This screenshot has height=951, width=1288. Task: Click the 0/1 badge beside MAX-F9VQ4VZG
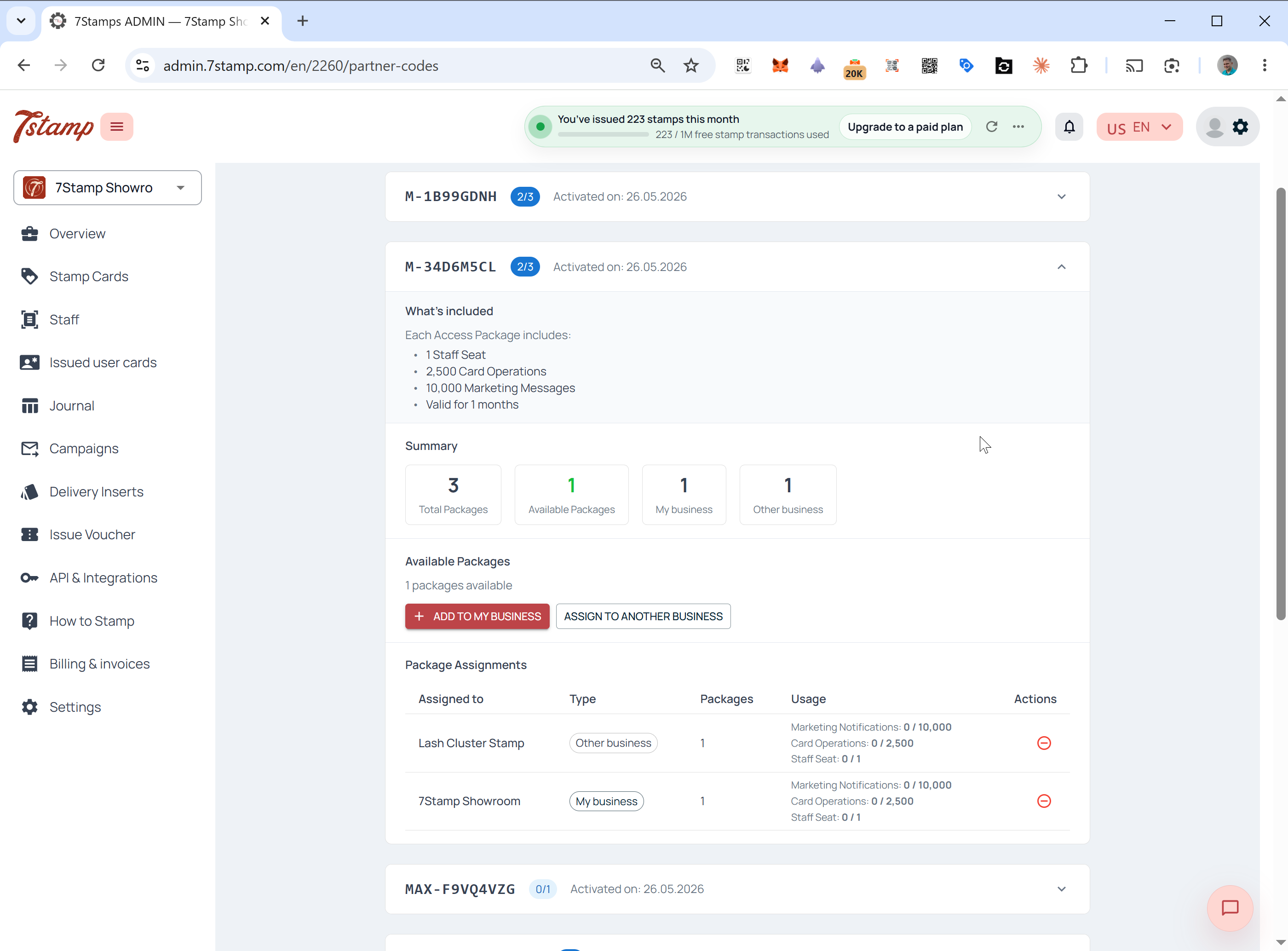click(x=543, y=889)
